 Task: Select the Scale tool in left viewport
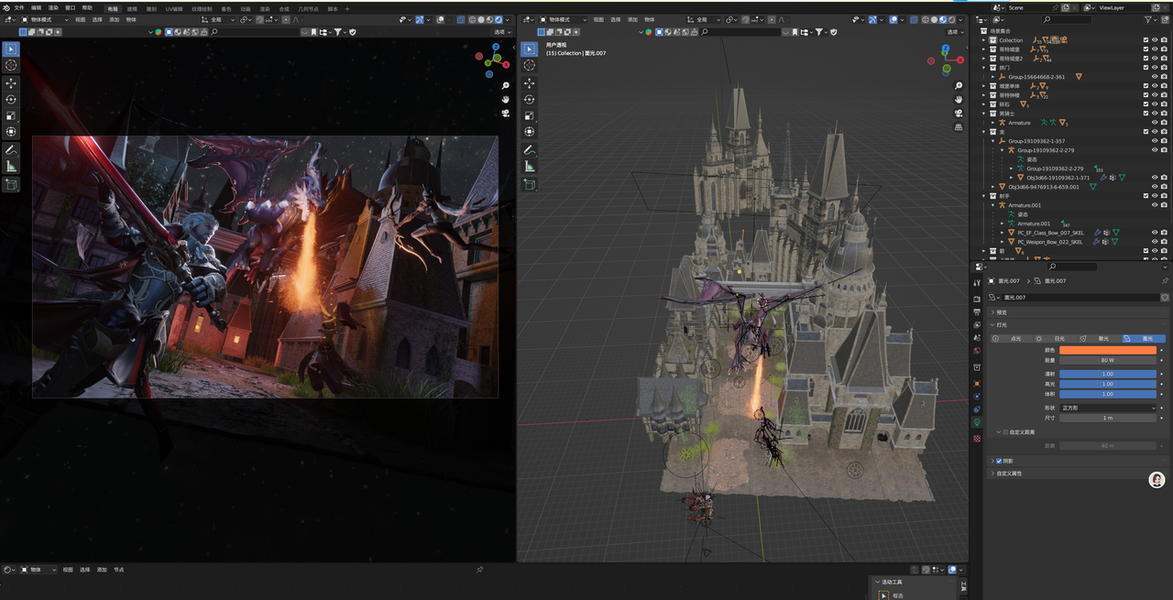[11, 115]
